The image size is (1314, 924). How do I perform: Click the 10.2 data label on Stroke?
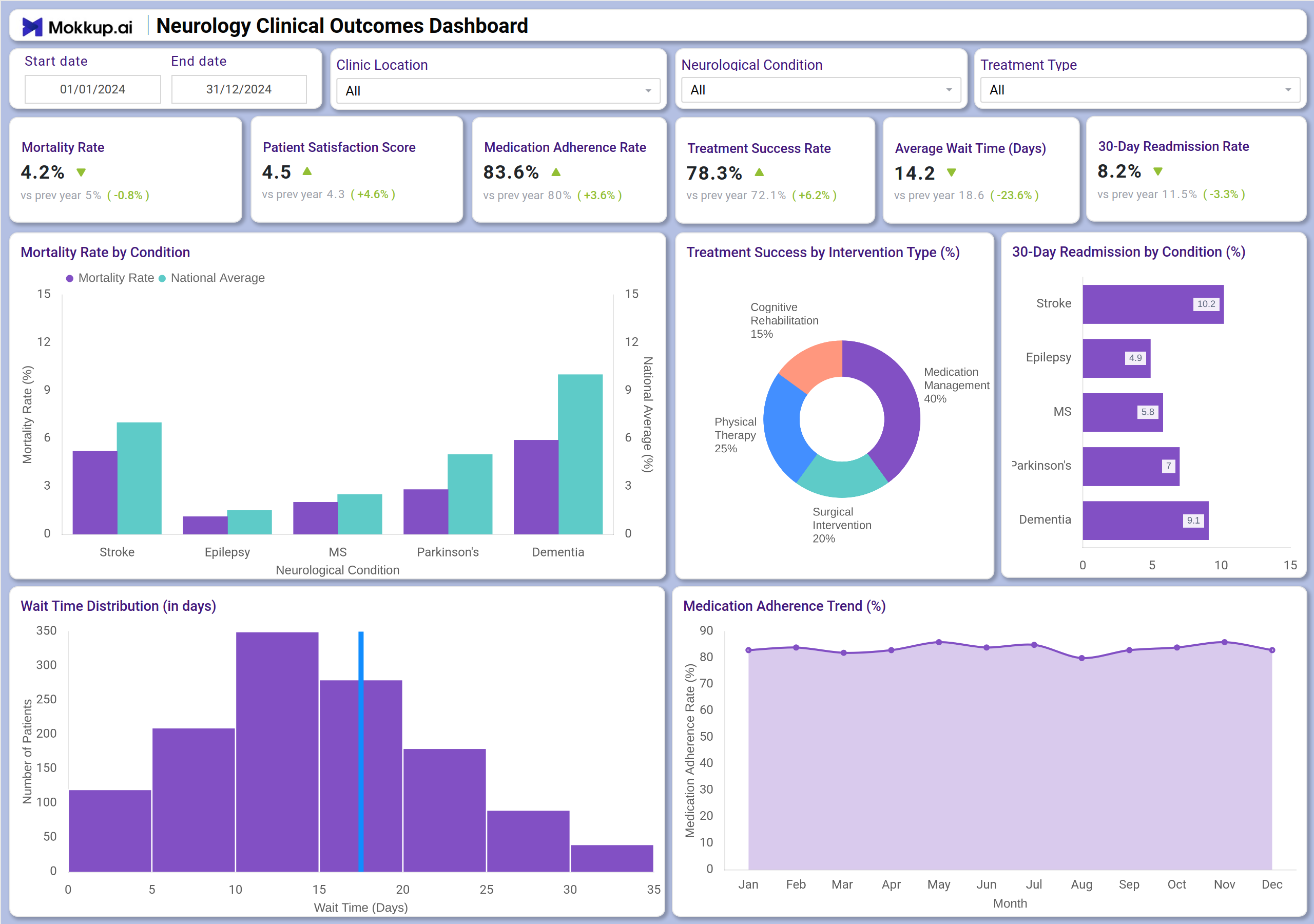click(1206, 304)
